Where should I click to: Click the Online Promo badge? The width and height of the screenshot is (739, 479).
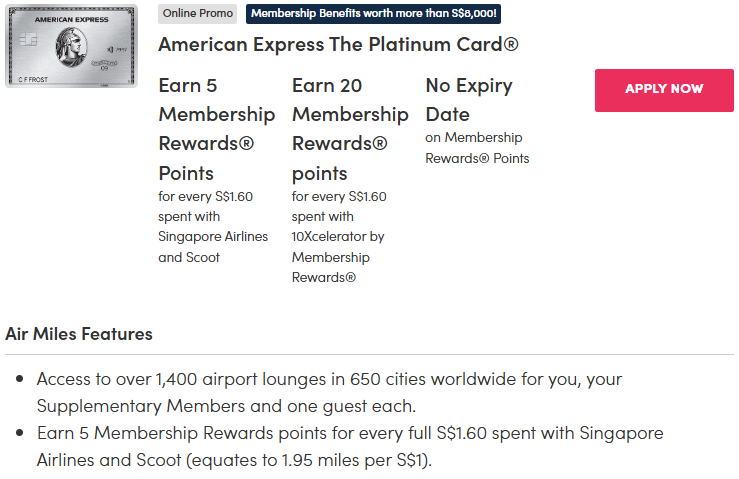pos(198,13)
